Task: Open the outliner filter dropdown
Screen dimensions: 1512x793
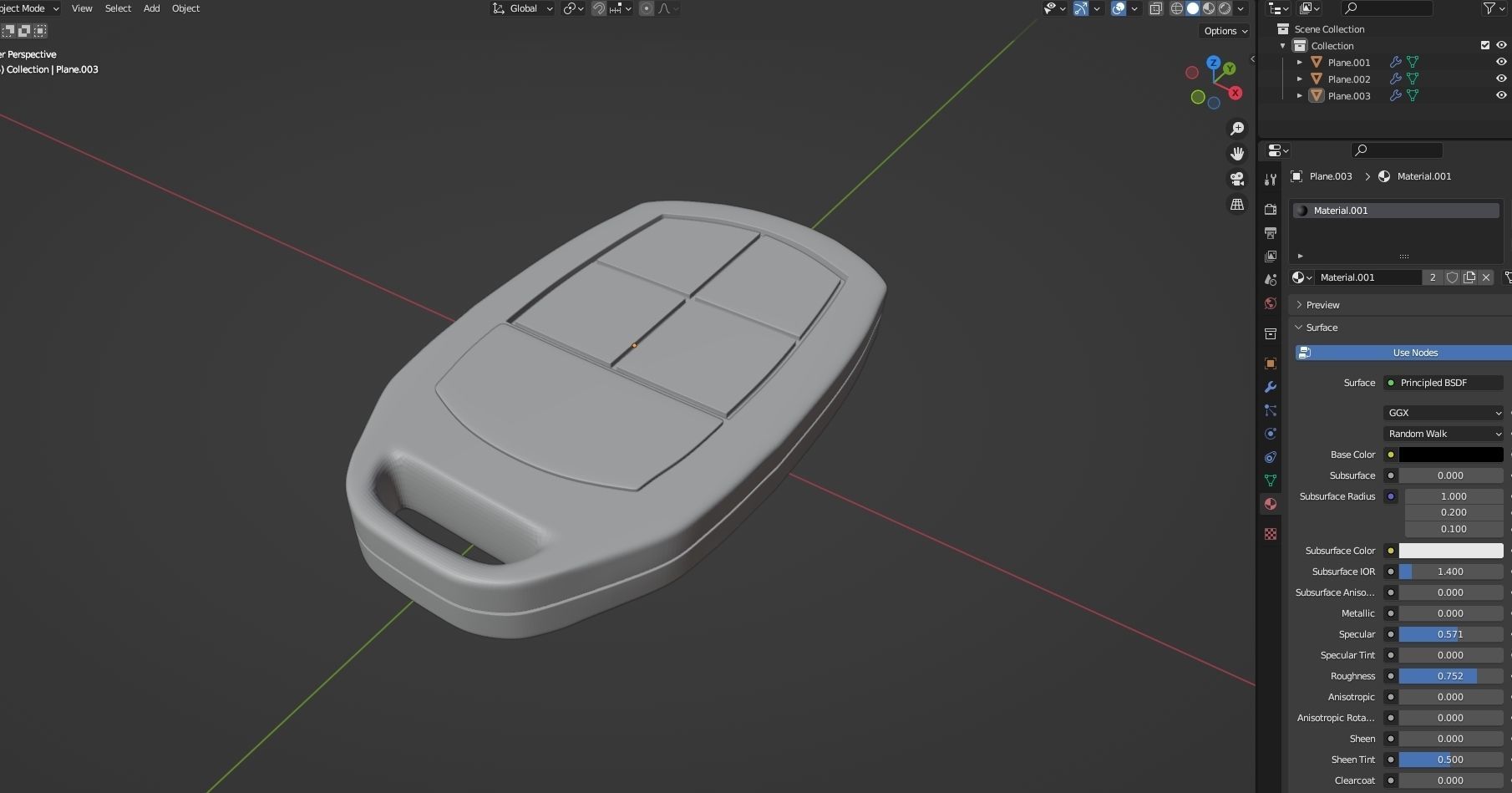Action: (1494, 8)
